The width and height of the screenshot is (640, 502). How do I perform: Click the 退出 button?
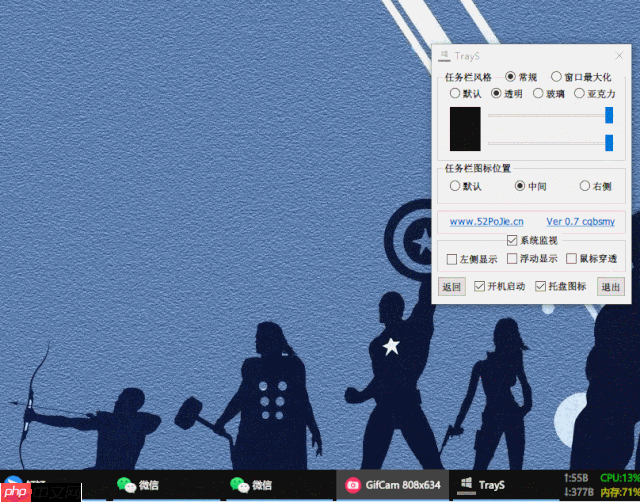pyautogui.click(x=611, y=287)
